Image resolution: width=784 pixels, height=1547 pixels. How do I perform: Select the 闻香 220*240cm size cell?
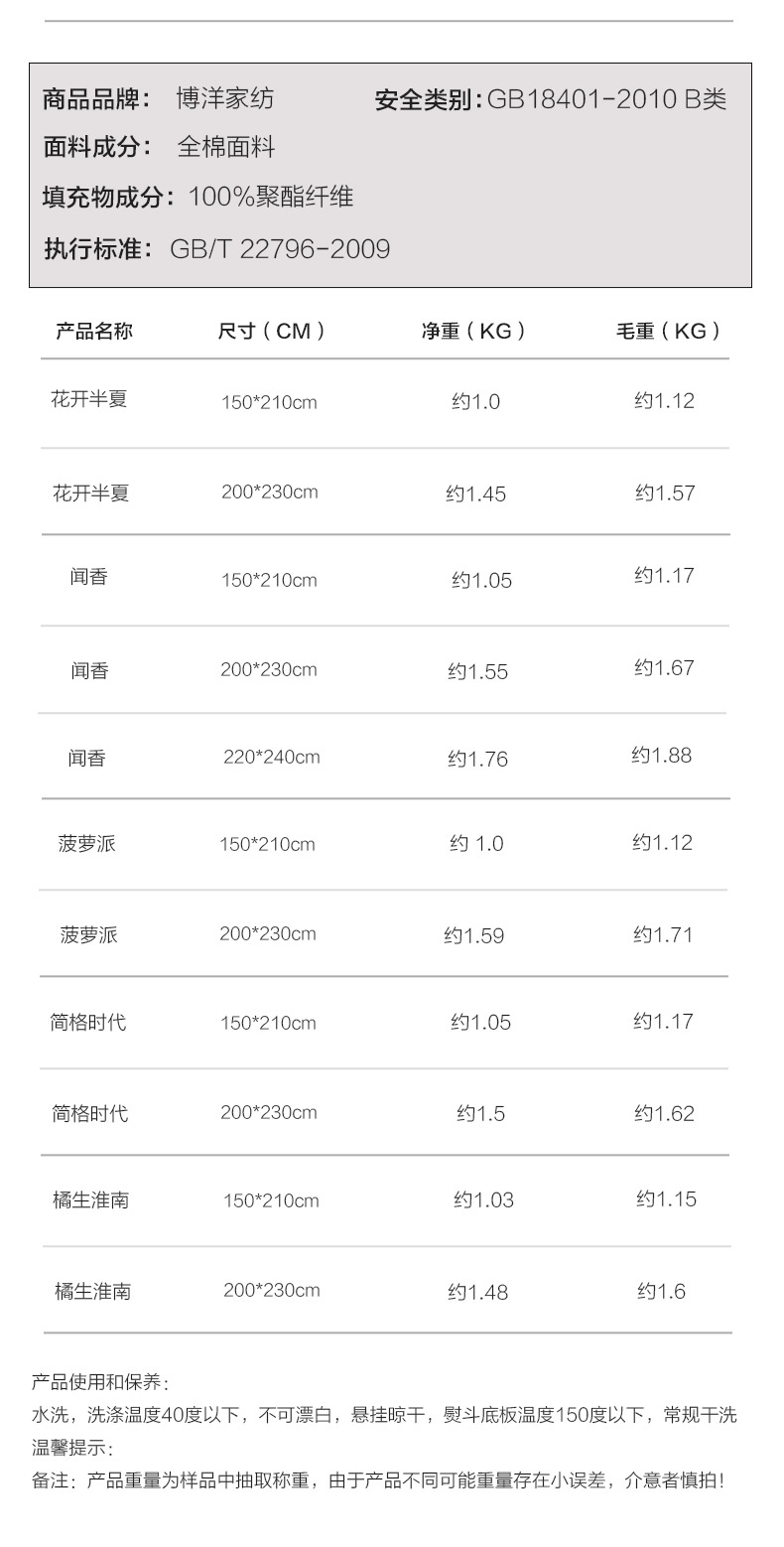click(272, 757)
